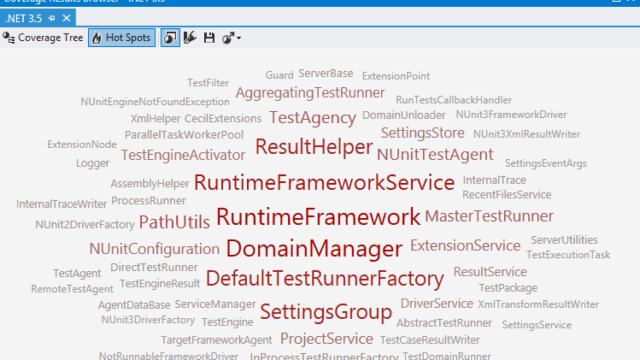Close the .NET 3.5 tab
640x360 pixels.
pos(67,18)
